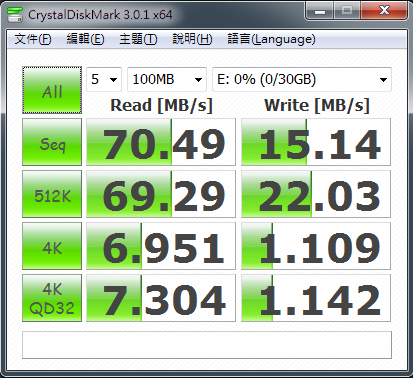Click the empty comment field at the bottom
The width and height of the screenshot is (413, 378).
(207, 345)
